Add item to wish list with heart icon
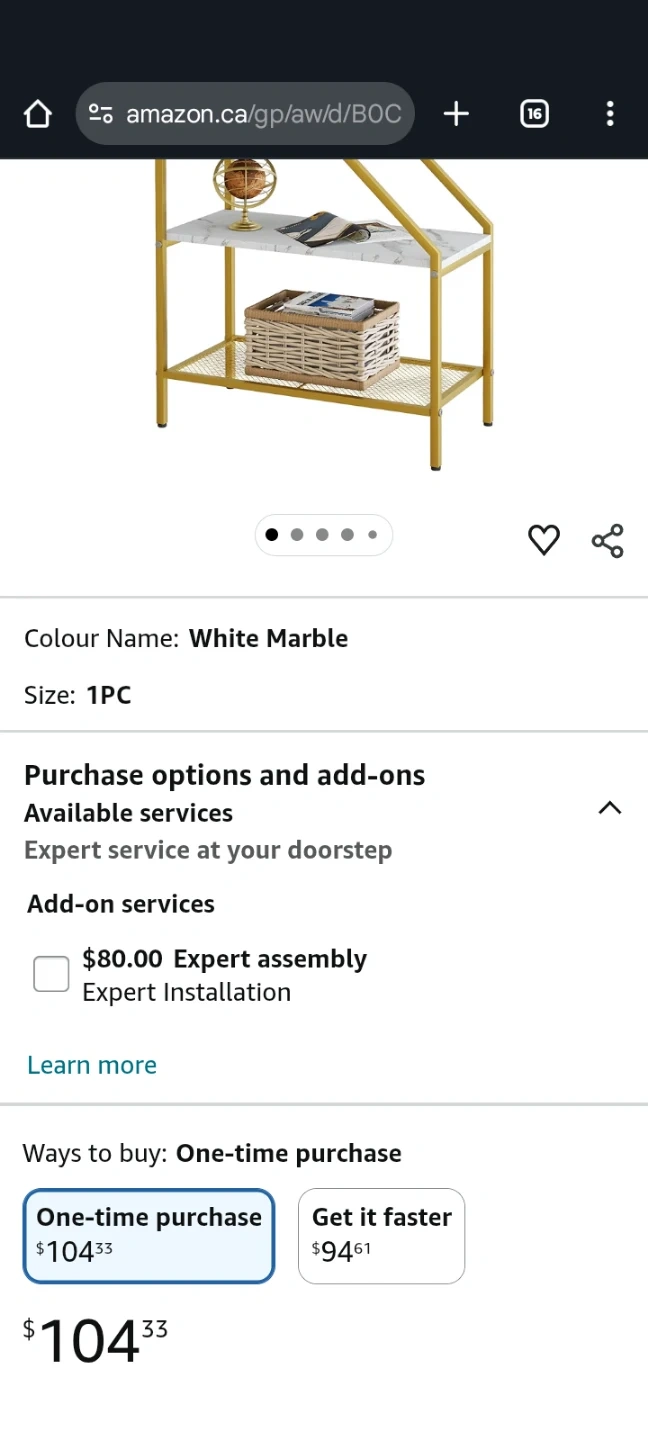 [x=544, y=540]
